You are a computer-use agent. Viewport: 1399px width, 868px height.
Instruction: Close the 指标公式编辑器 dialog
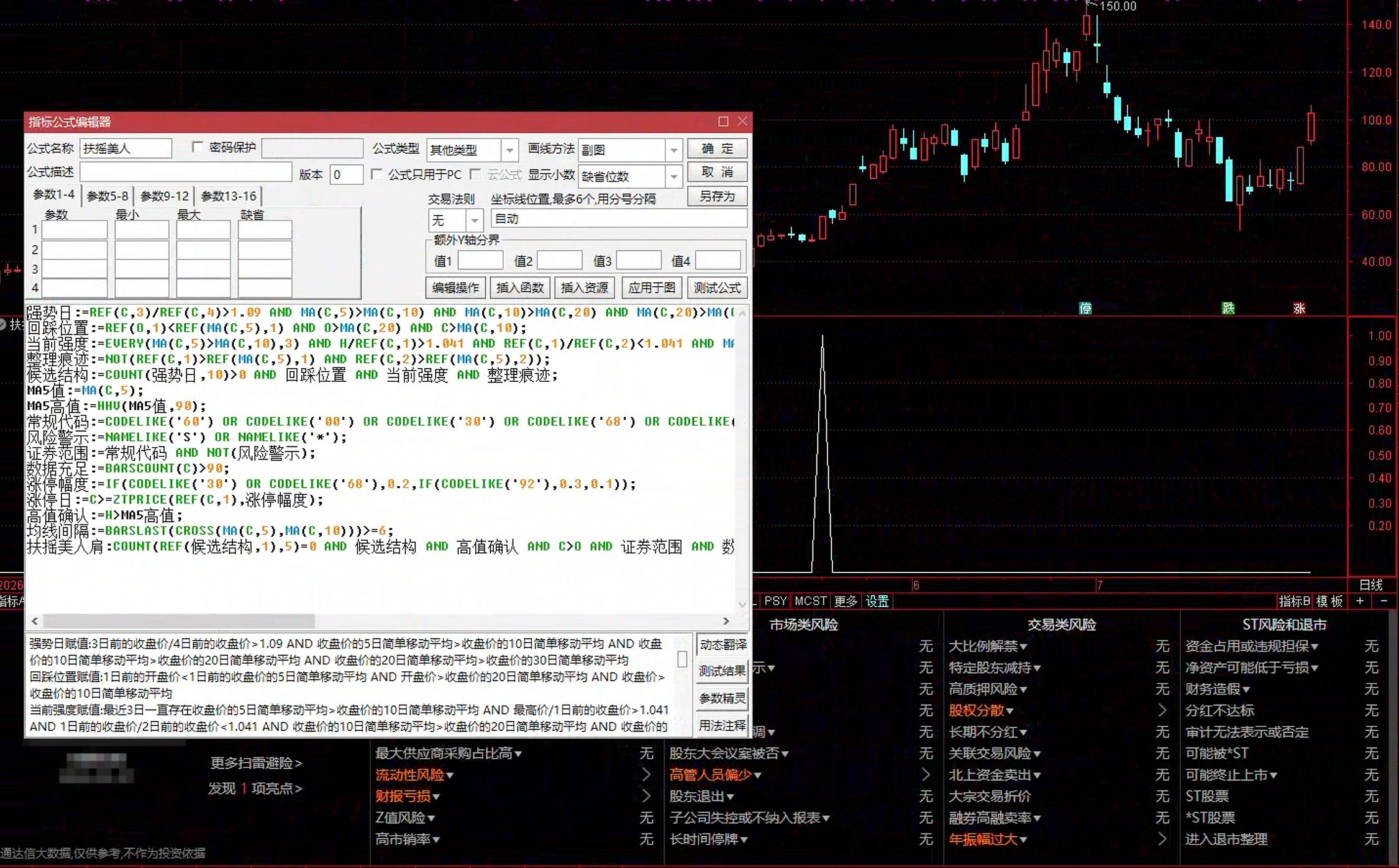click(x=742, y=122)
